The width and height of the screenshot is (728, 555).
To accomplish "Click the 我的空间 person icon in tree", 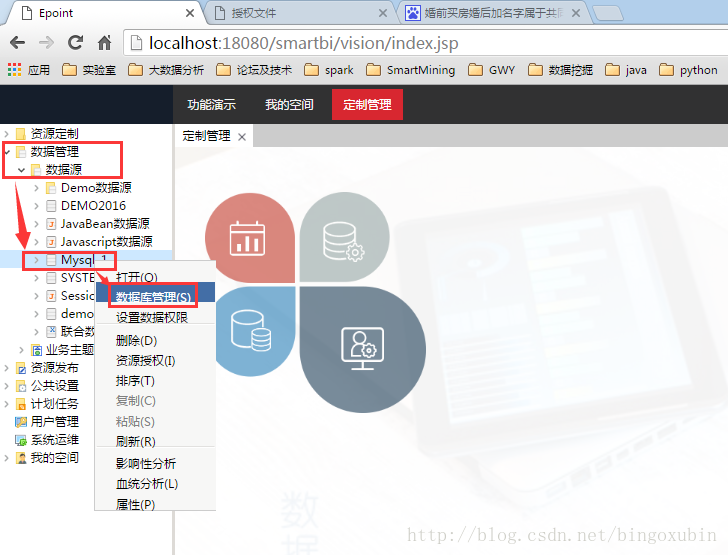I will coord(21,458).
